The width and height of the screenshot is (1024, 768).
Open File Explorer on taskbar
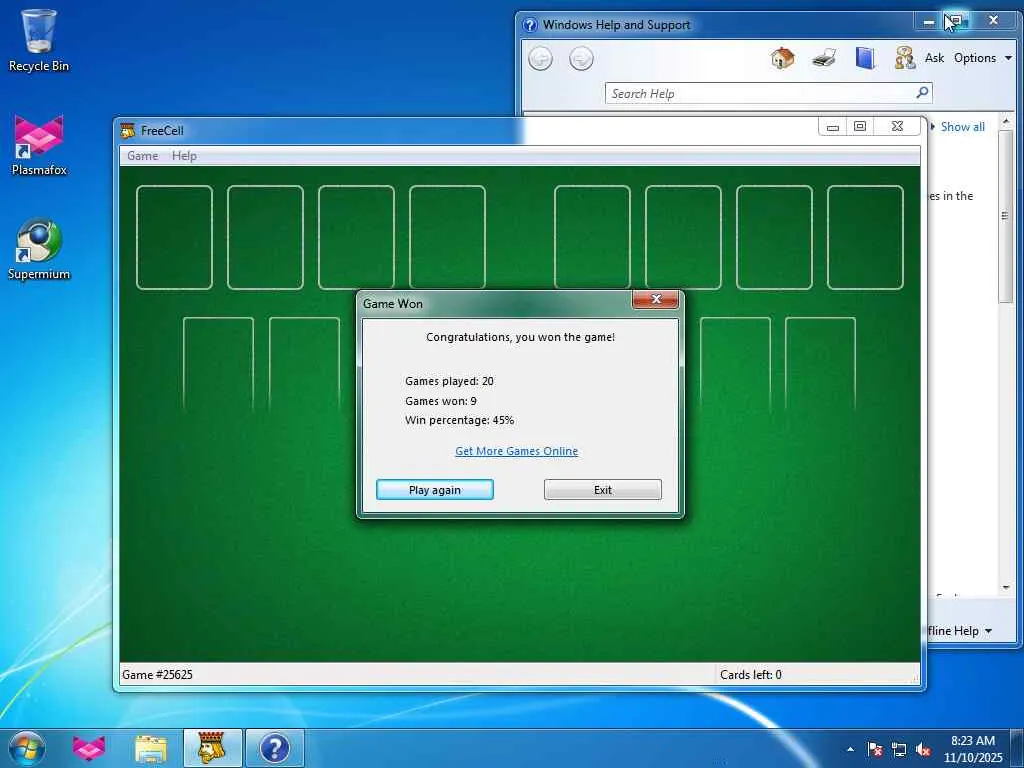click(x=151, y=748)
